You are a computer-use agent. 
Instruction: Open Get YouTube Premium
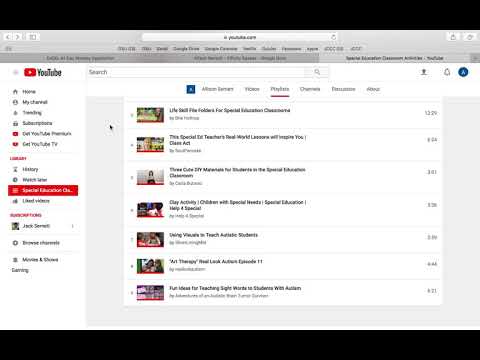pos(47,134)
